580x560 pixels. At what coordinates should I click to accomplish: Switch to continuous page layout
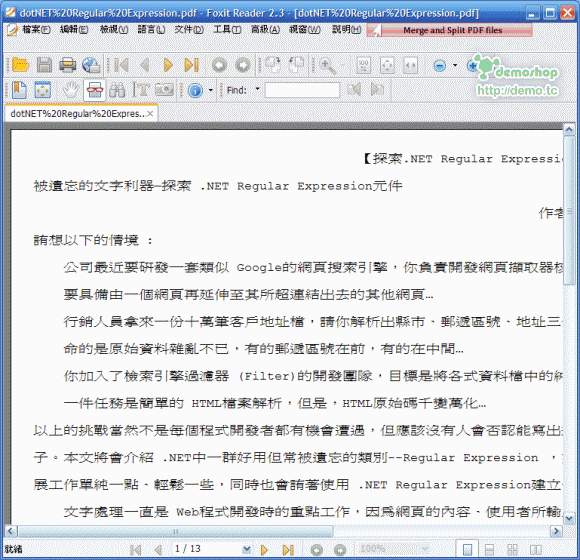[x=489, y=550]
